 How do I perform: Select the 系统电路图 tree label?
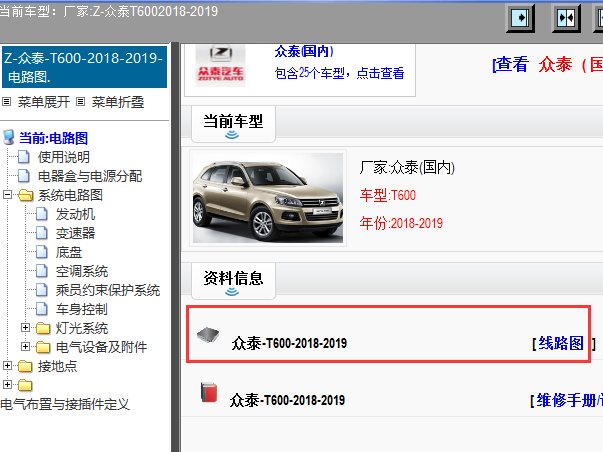pyautogui.click(x=70, y=195)
